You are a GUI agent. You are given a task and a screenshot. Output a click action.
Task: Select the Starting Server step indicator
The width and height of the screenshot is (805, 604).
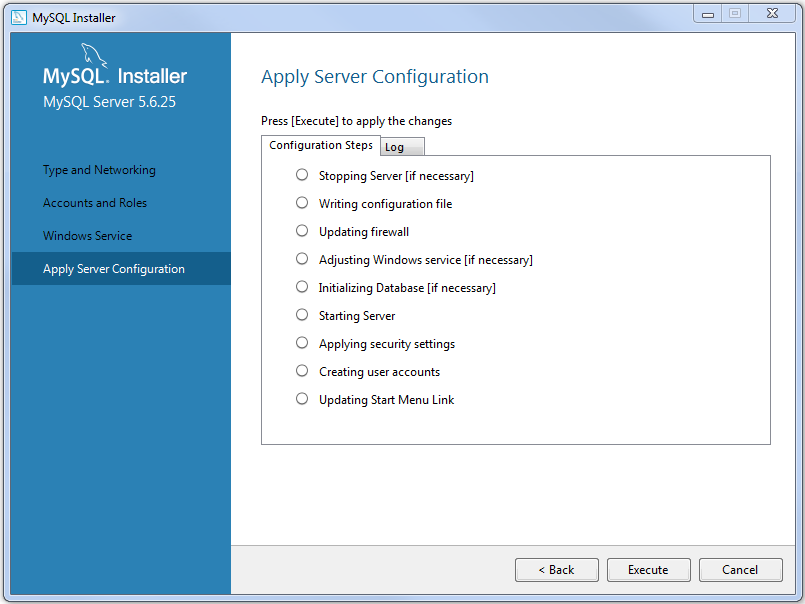(x=302, y=315)
